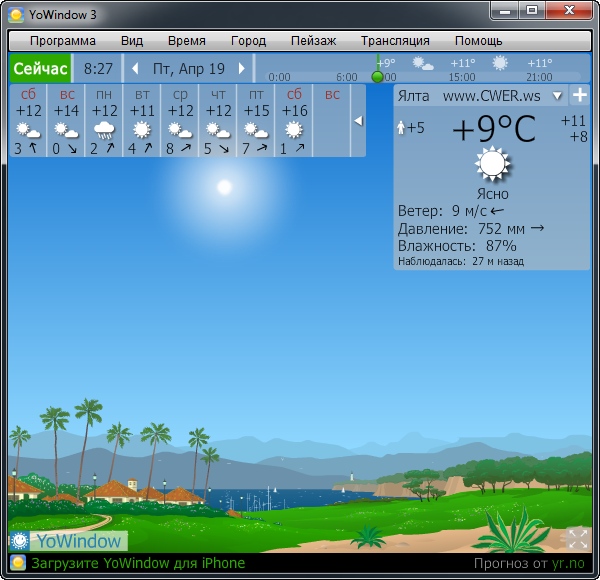
Task: Click the YoWindow logo at bottom left
Action: click(67, 541)
